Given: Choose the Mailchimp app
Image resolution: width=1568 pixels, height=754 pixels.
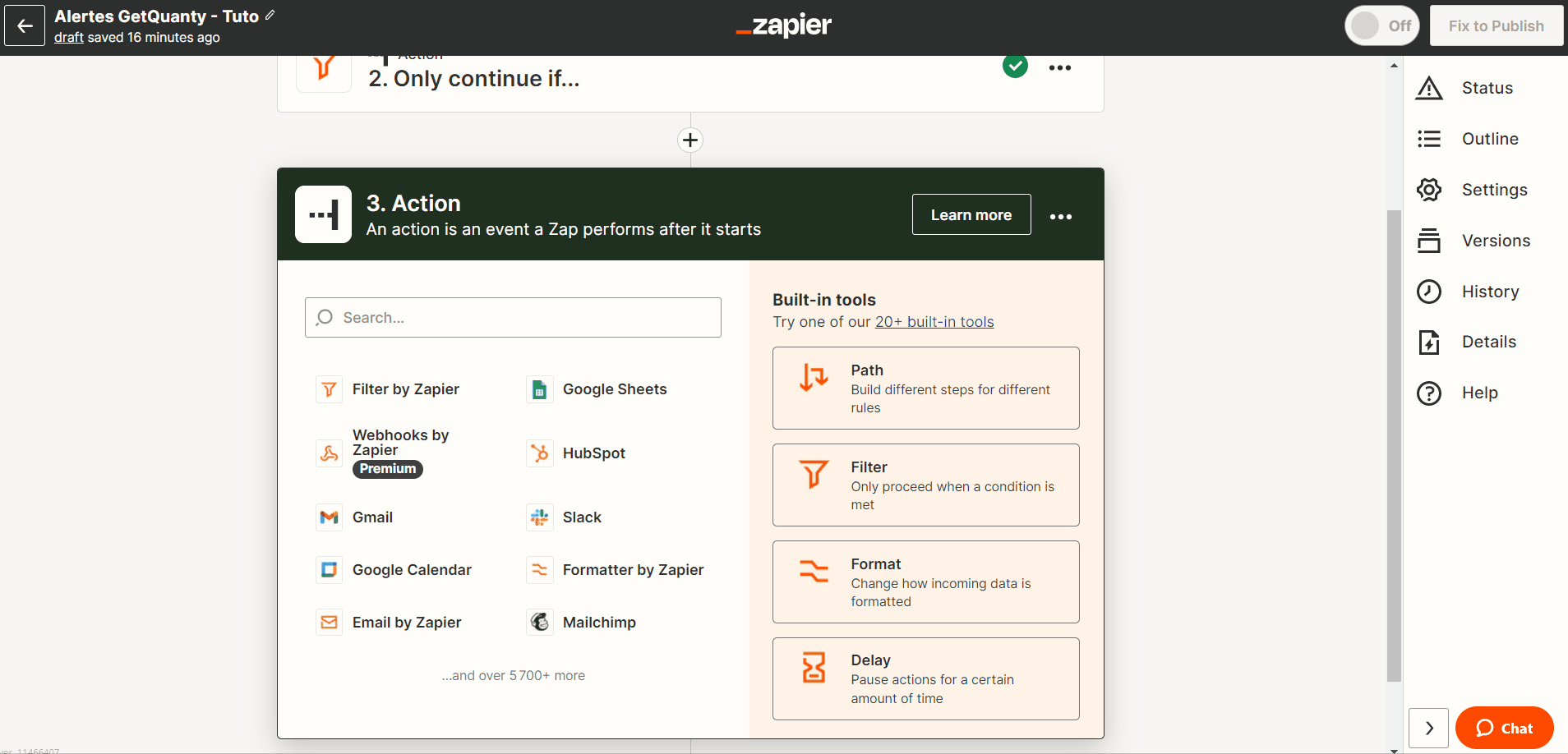Looking at the screenshot, I should [x=582, y=623].
